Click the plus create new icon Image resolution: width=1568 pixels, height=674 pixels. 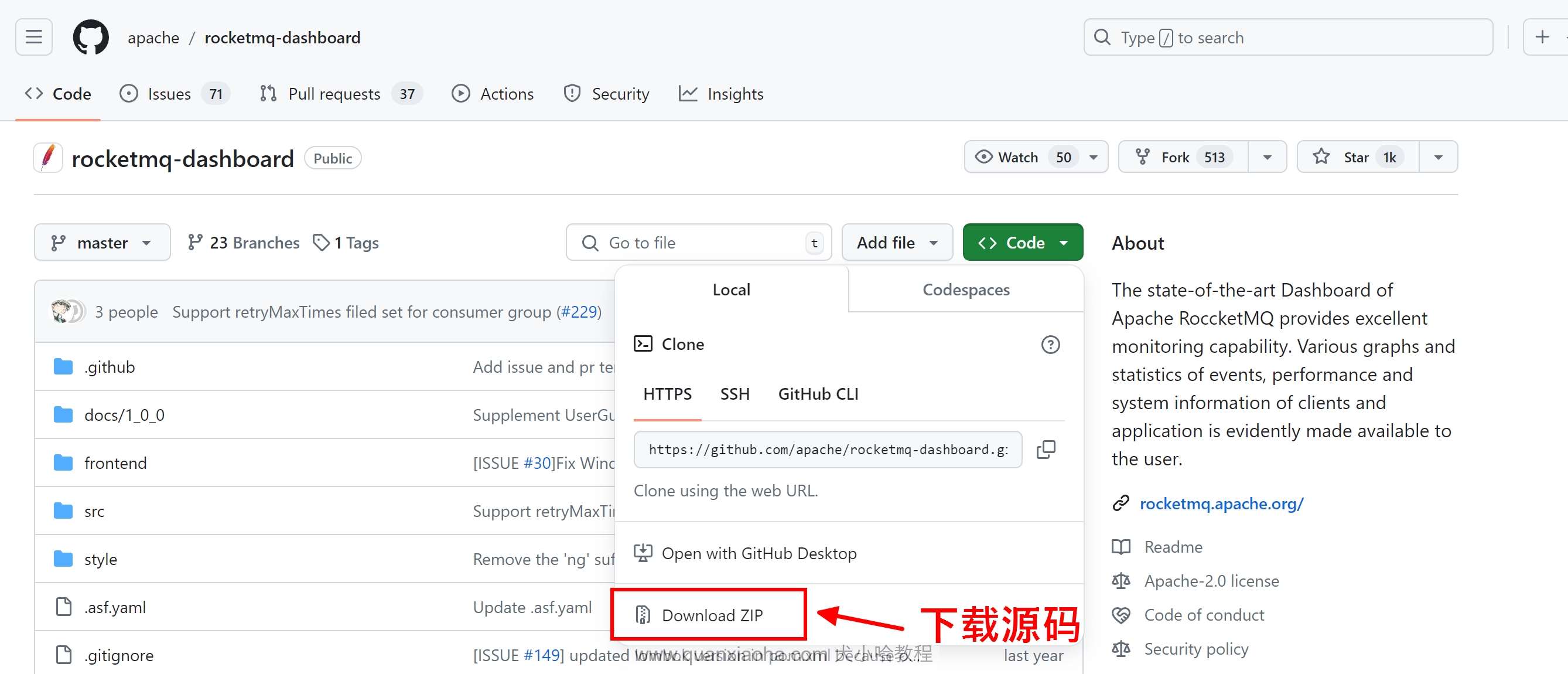point(1542,38)
